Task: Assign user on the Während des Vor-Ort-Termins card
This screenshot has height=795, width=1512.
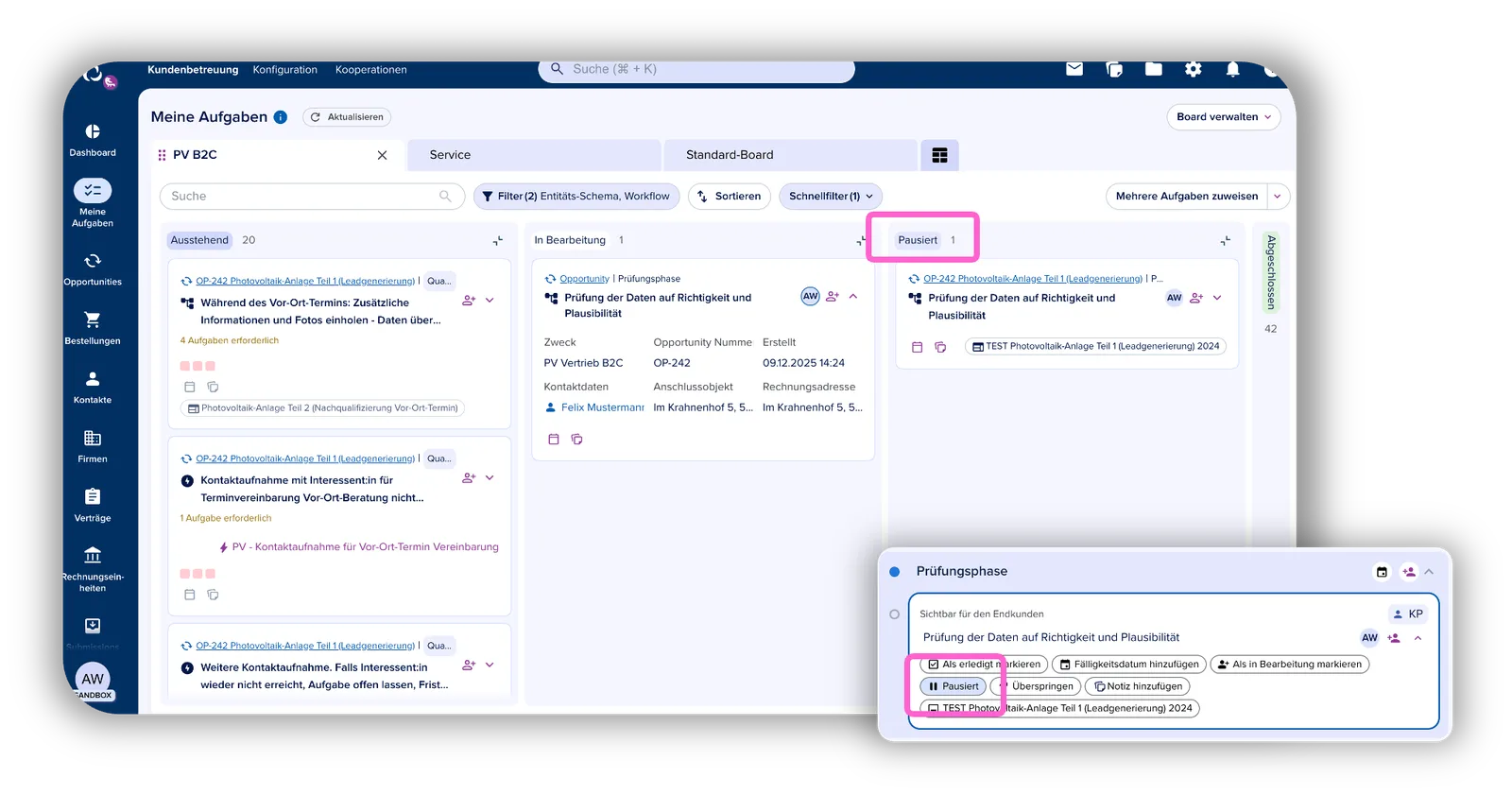Action: 469,301
